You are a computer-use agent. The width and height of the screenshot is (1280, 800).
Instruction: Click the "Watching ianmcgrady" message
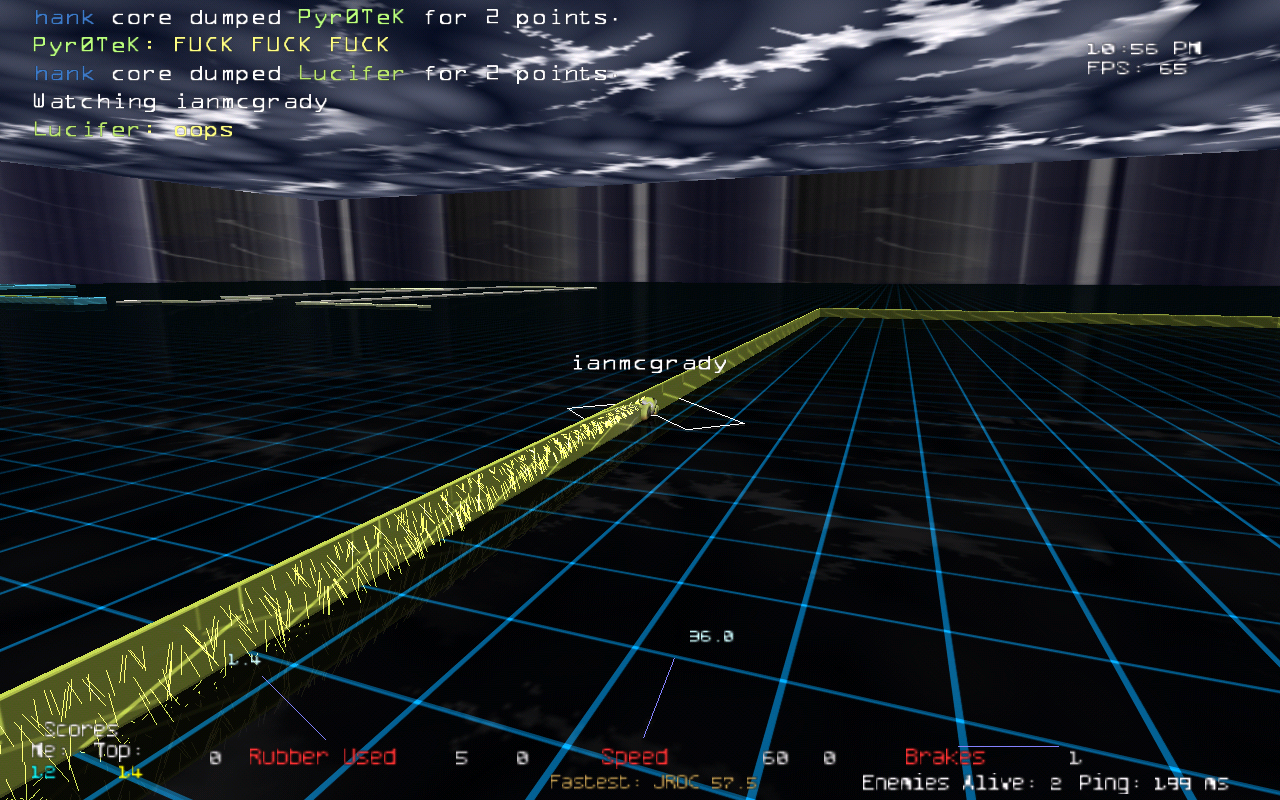(180, 102)
